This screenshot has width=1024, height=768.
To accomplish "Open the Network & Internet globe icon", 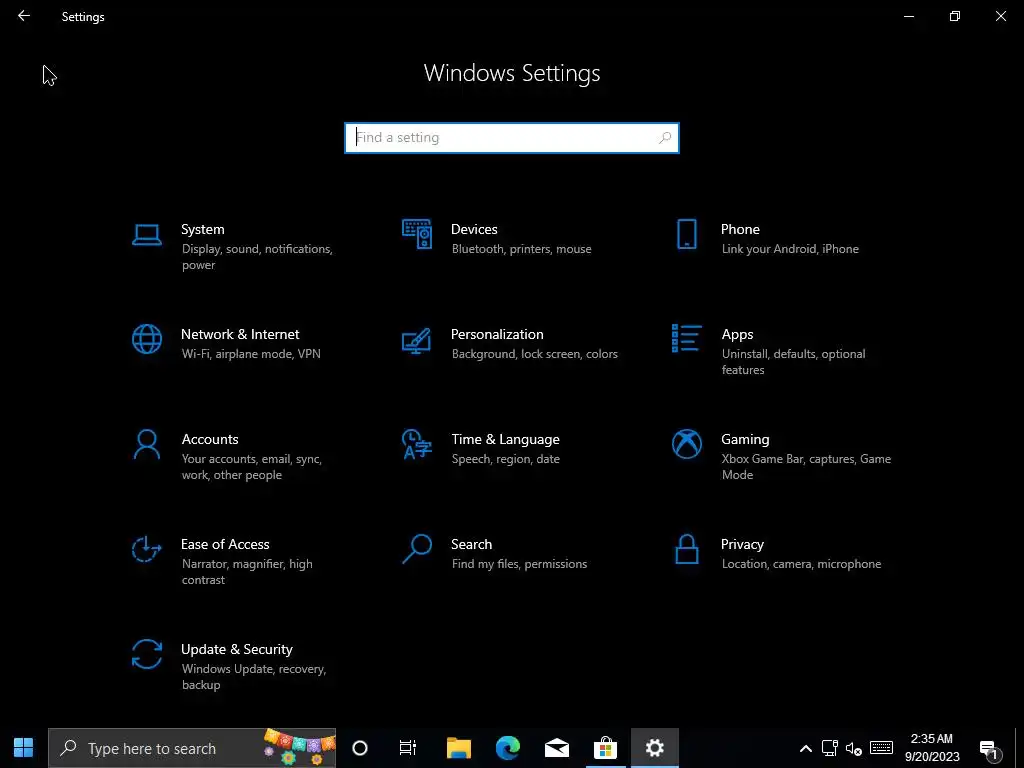I will pos(147,340).
